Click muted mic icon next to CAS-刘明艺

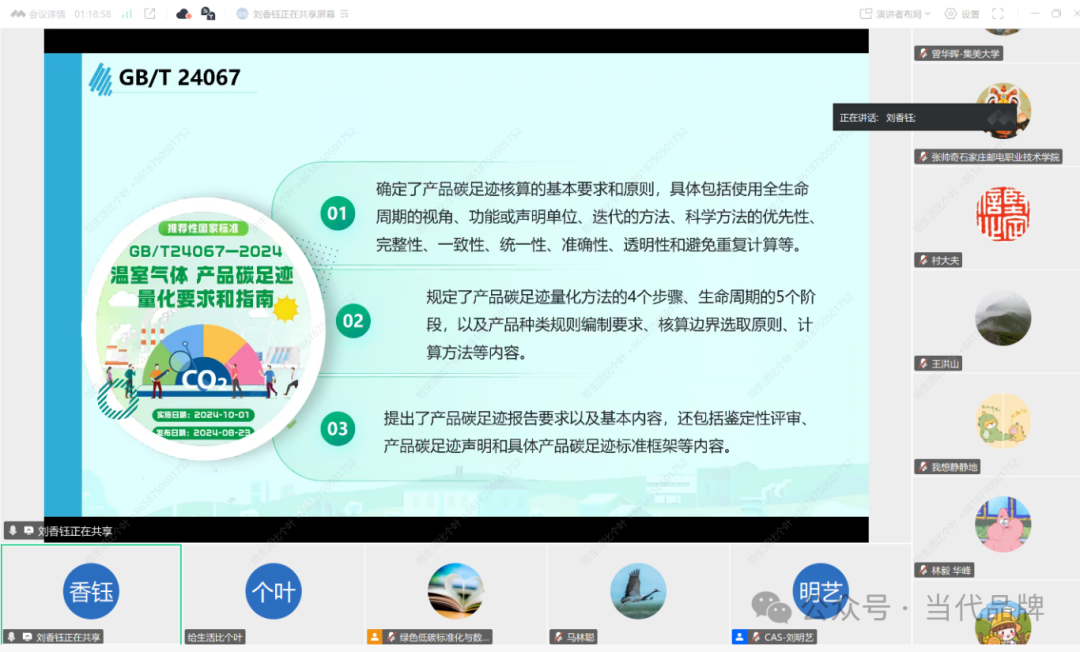point(756,637)
